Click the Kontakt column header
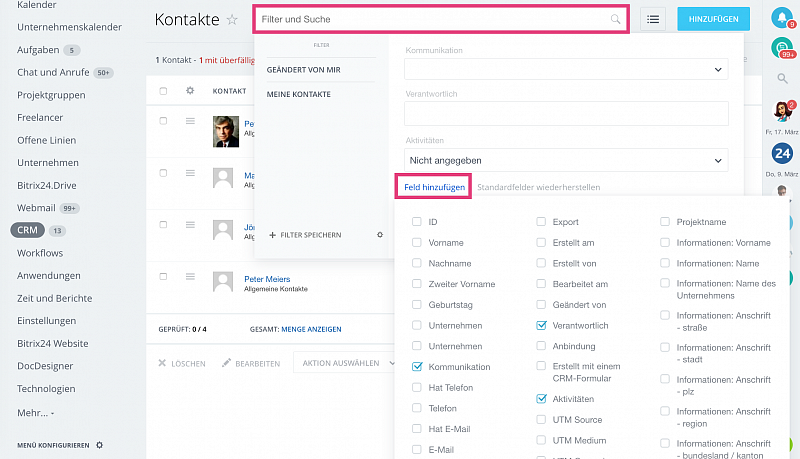This screenshot has height=459, width=800. point(229,91)
